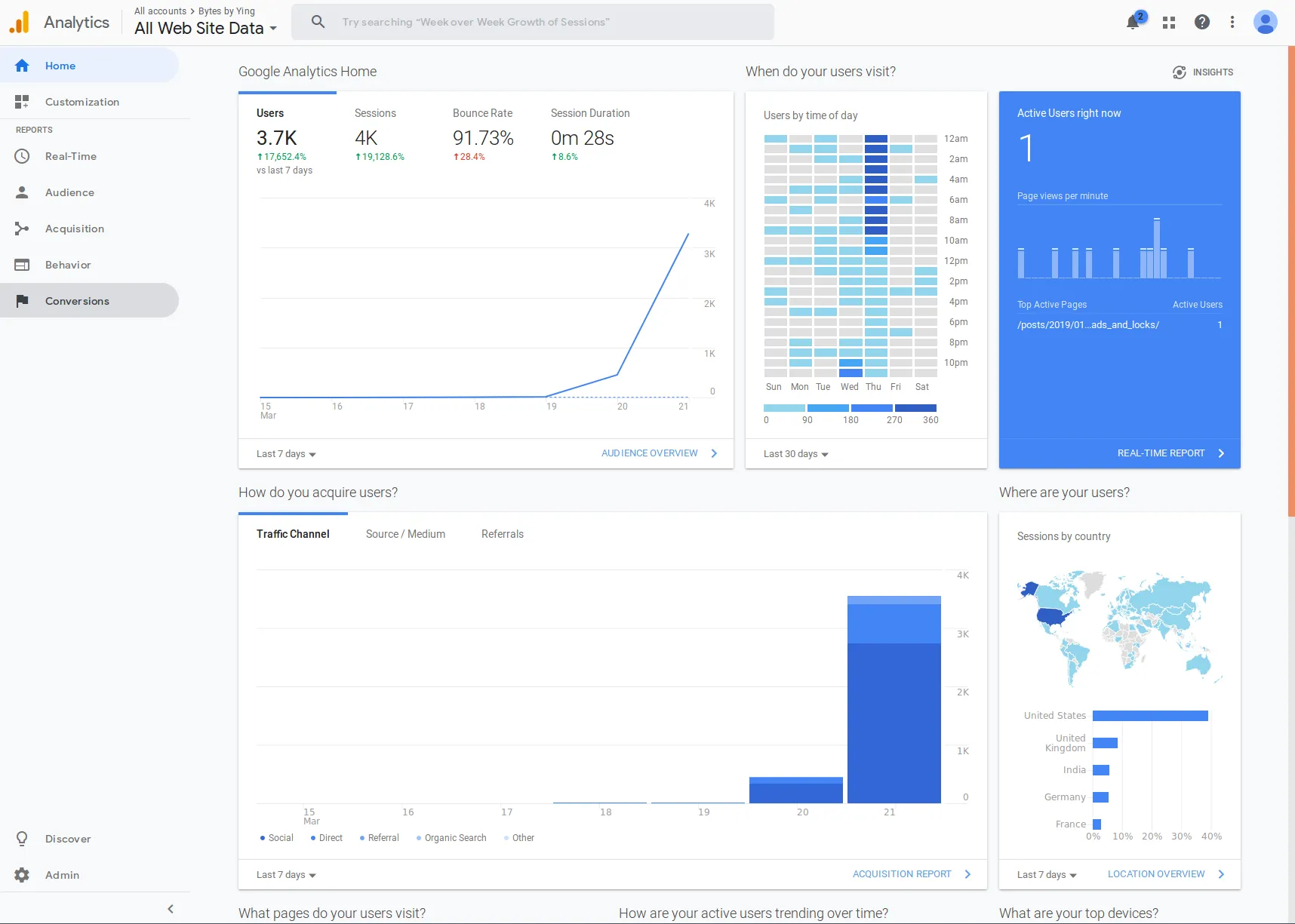Click the Organic Search legend color dot
This screenshot has width=1295, height=924.
coord(419,838)
